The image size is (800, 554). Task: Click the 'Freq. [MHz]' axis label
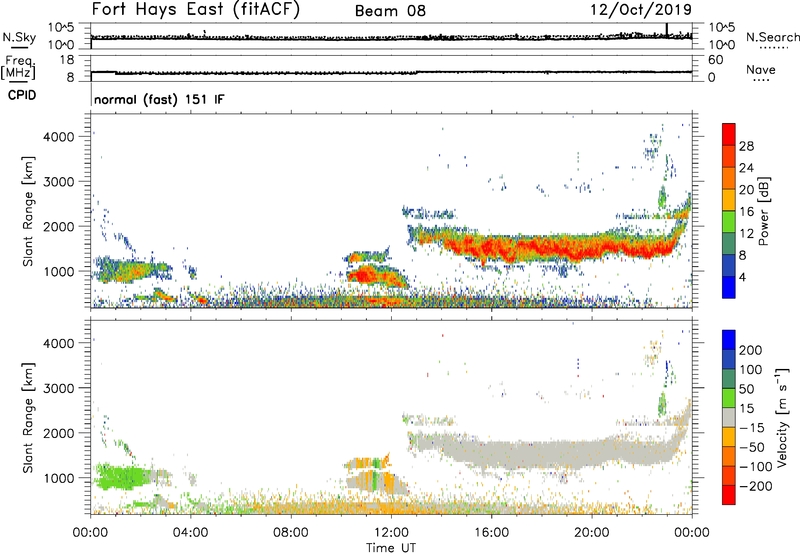pos(18,67)
